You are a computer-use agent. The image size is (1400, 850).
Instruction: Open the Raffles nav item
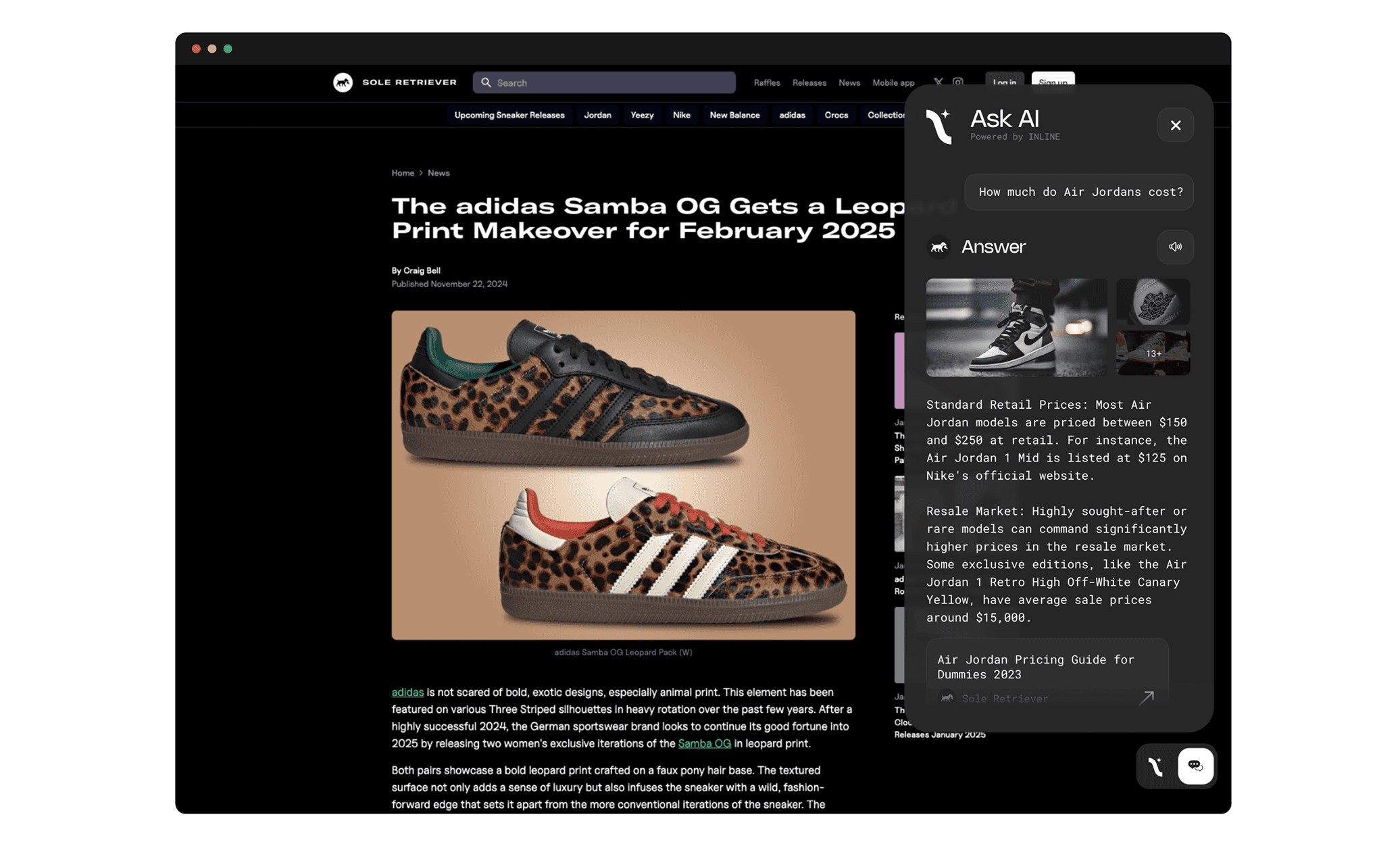pyautogui.click(x=767, y=82)
